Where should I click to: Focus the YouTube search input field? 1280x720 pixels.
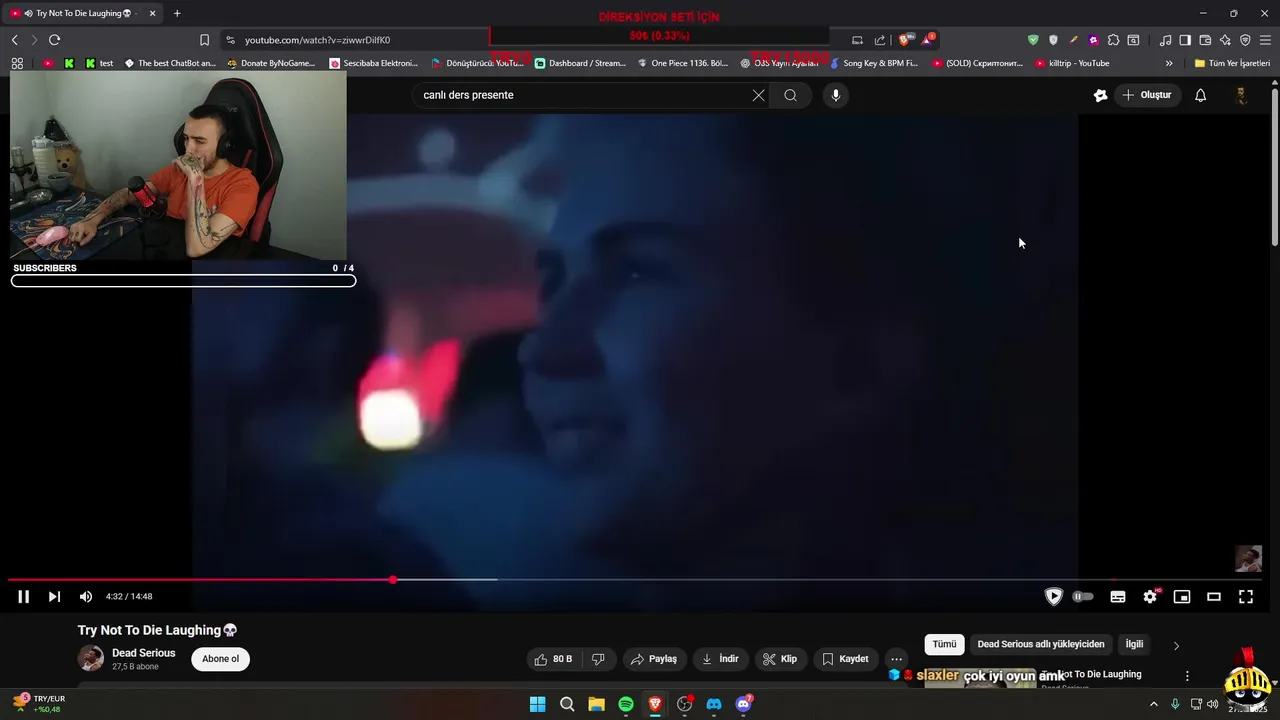tap(582, 95)
